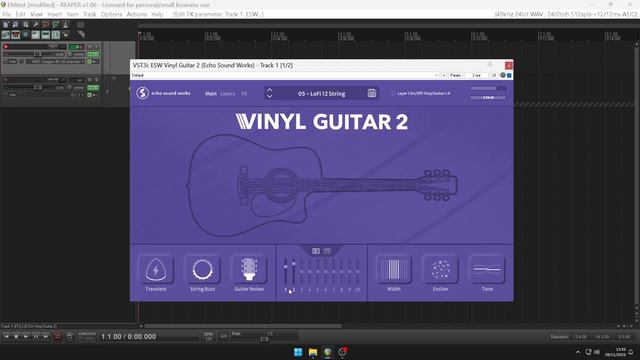Open the Options menu
Viewport: 640px width, 360px height.
pos(111,14)
